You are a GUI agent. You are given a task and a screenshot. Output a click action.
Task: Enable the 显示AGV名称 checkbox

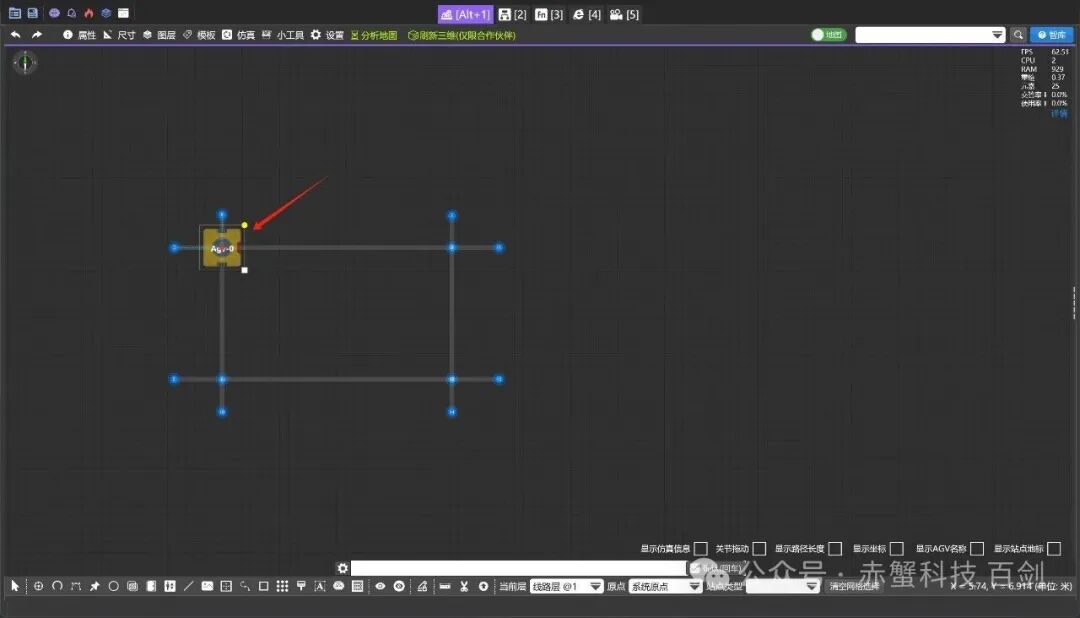(x=977, y=548)
